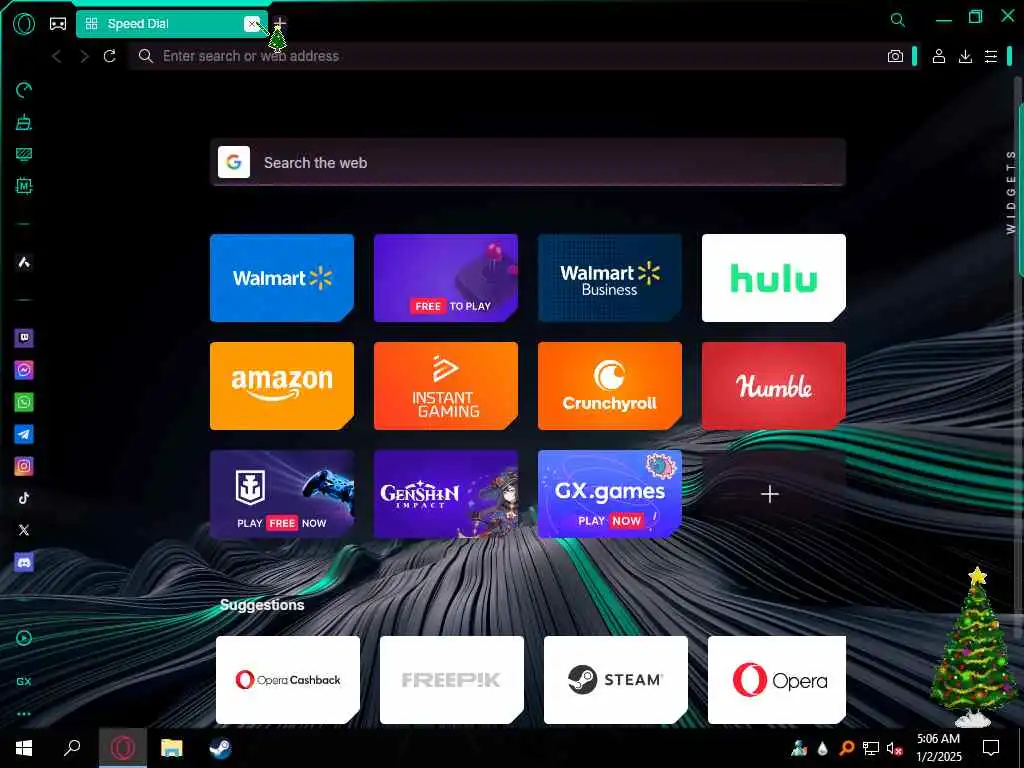Open the Humble speed dial tile
Image resolution: width=1024 pixels, height=768 pixels.
[773, 386]
